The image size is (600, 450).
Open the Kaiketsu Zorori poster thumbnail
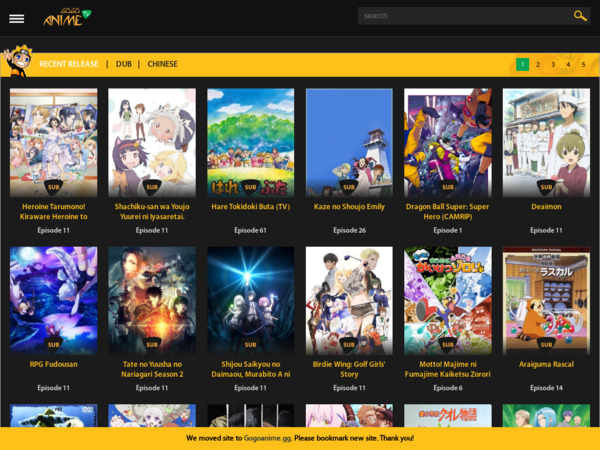[x=448, y=300]
